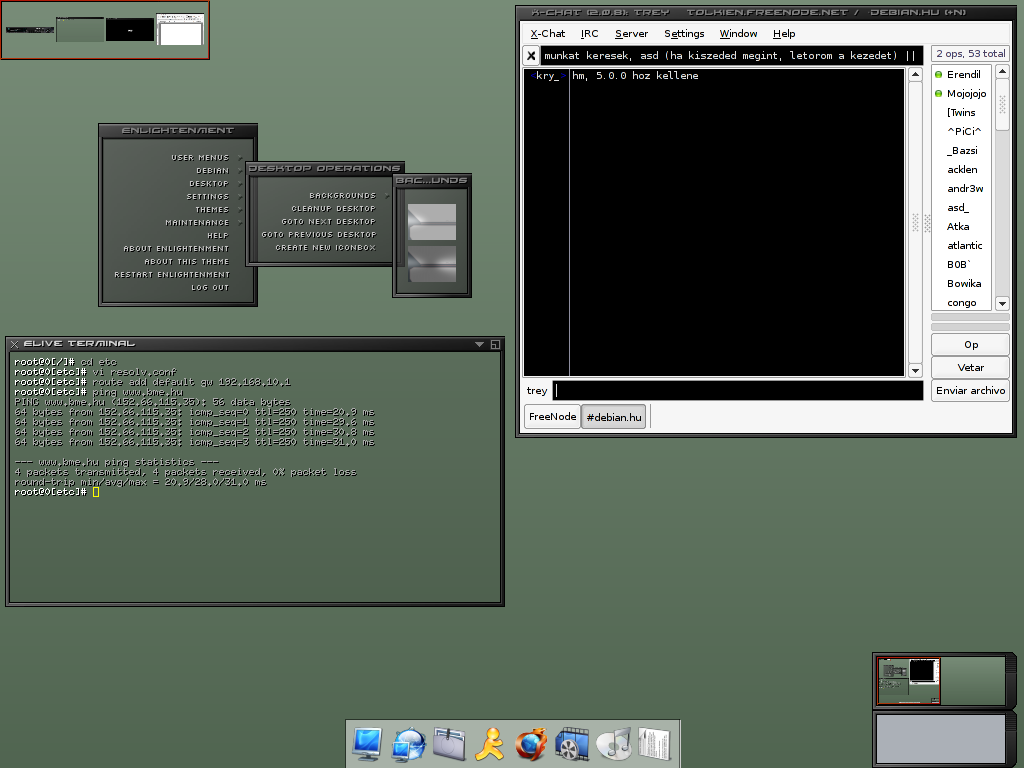Image resolution: width=1024 pixels, height=768 pixels.
Task: Select Restart Enlightenment
Action: (174, 274)
